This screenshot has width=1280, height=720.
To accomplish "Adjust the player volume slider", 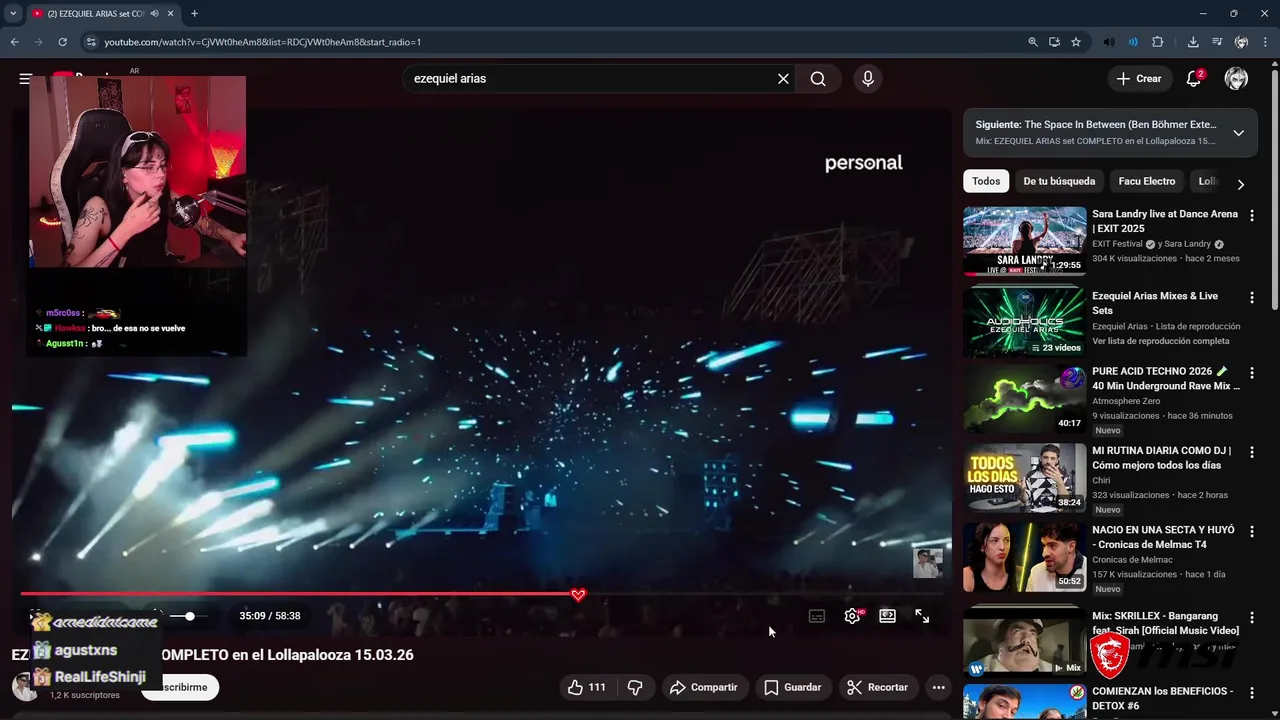I will pyautogui.click(x=189, y=616).
